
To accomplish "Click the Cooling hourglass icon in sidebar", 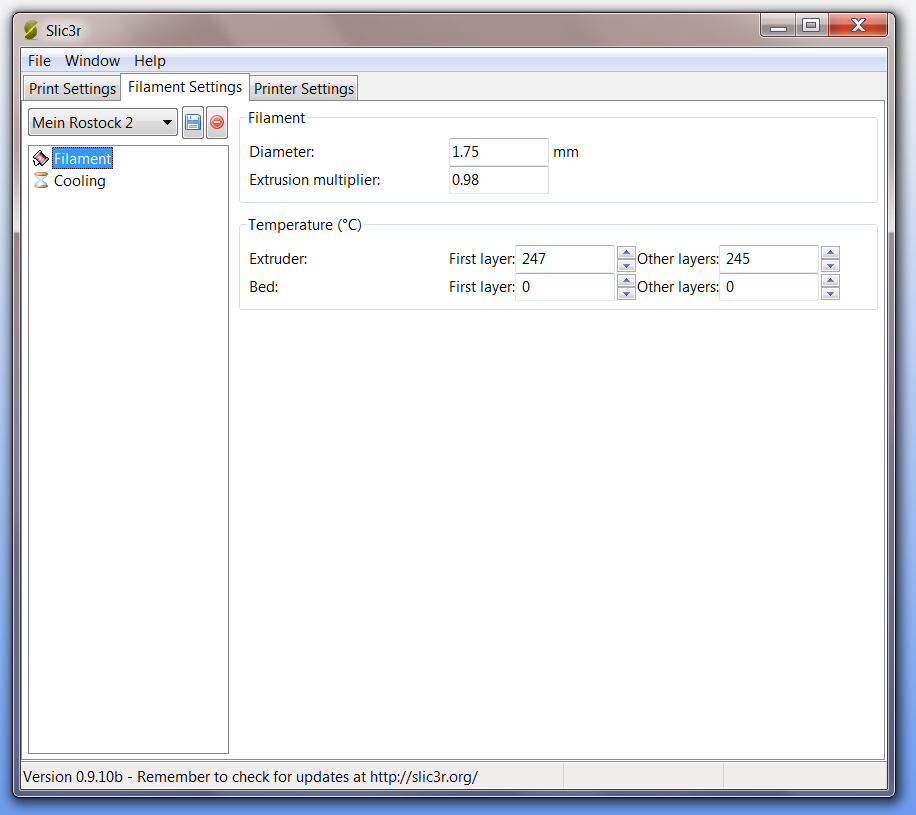I will (x=41, y=181).
